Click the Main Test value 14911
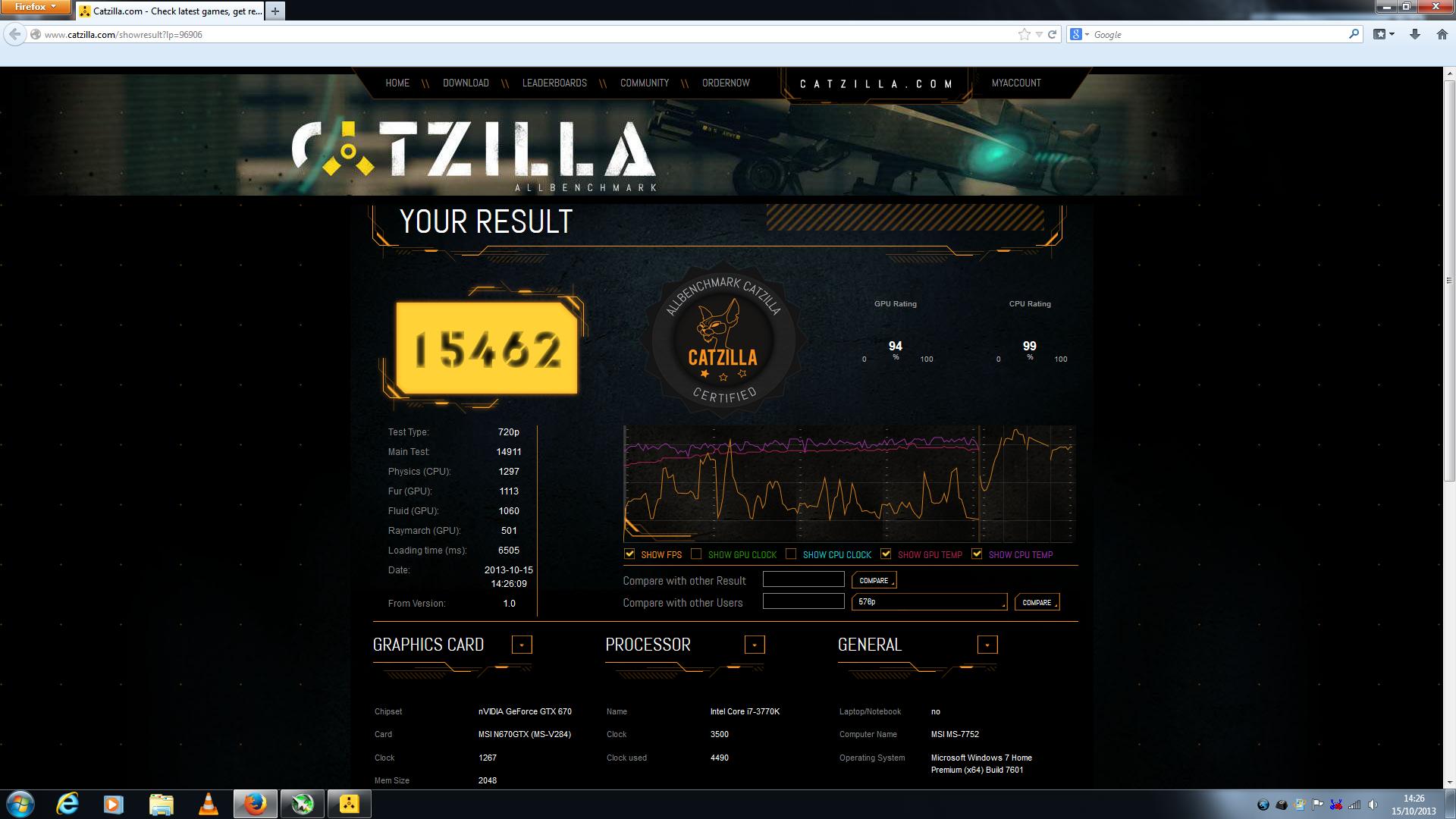The image size is (1456, 819). (509, 452)
